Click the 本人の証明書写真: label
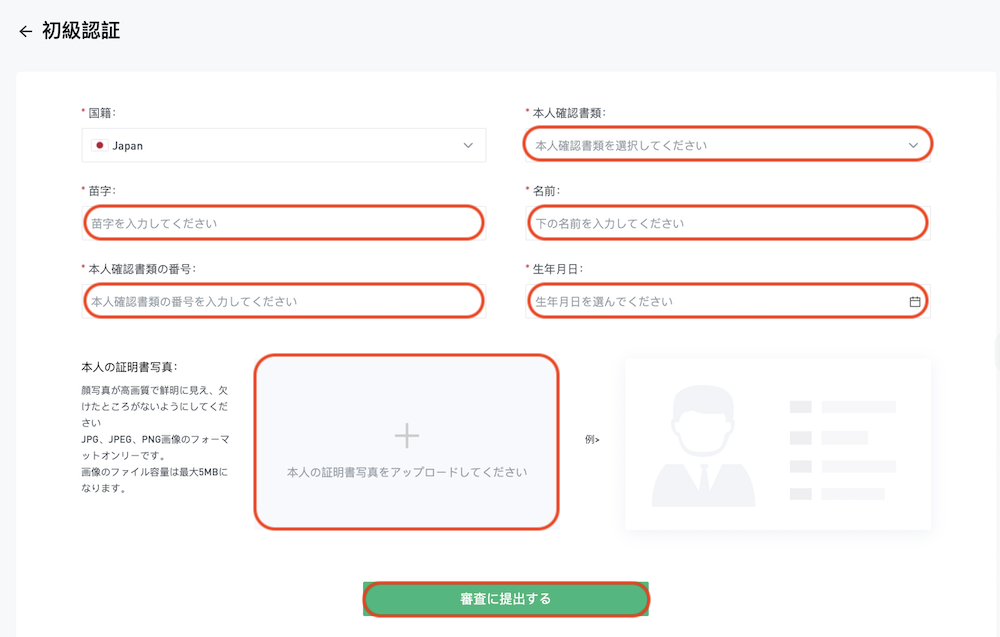Viewport: 1000px width, 637px height. 129,367
